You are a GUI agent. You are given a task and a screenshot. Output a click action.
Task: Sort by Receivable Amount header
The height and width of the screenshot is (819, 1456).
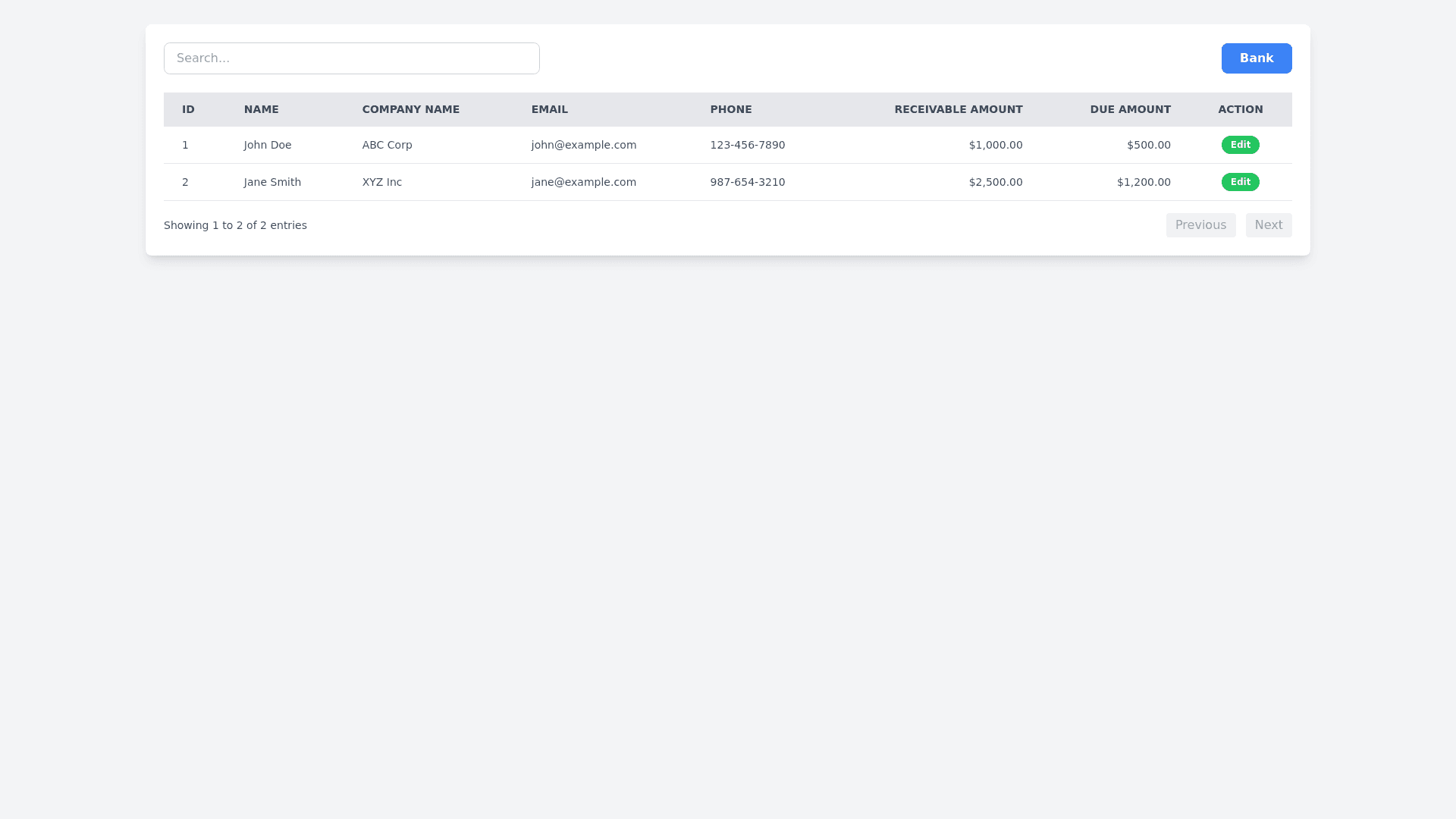pos(958,109)
